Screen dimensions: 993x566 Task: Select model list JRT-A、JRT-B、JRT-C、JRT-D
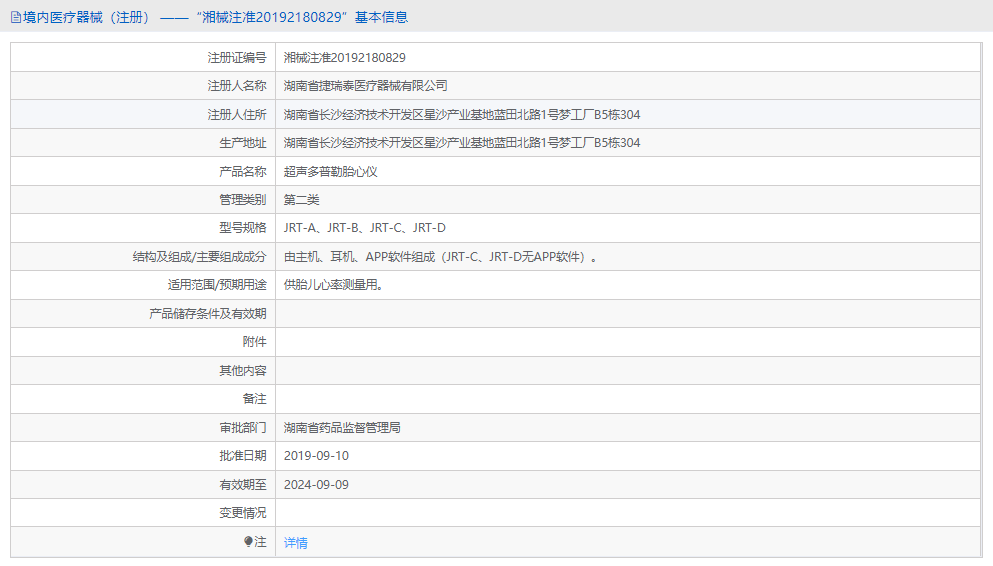pos(365,227)
